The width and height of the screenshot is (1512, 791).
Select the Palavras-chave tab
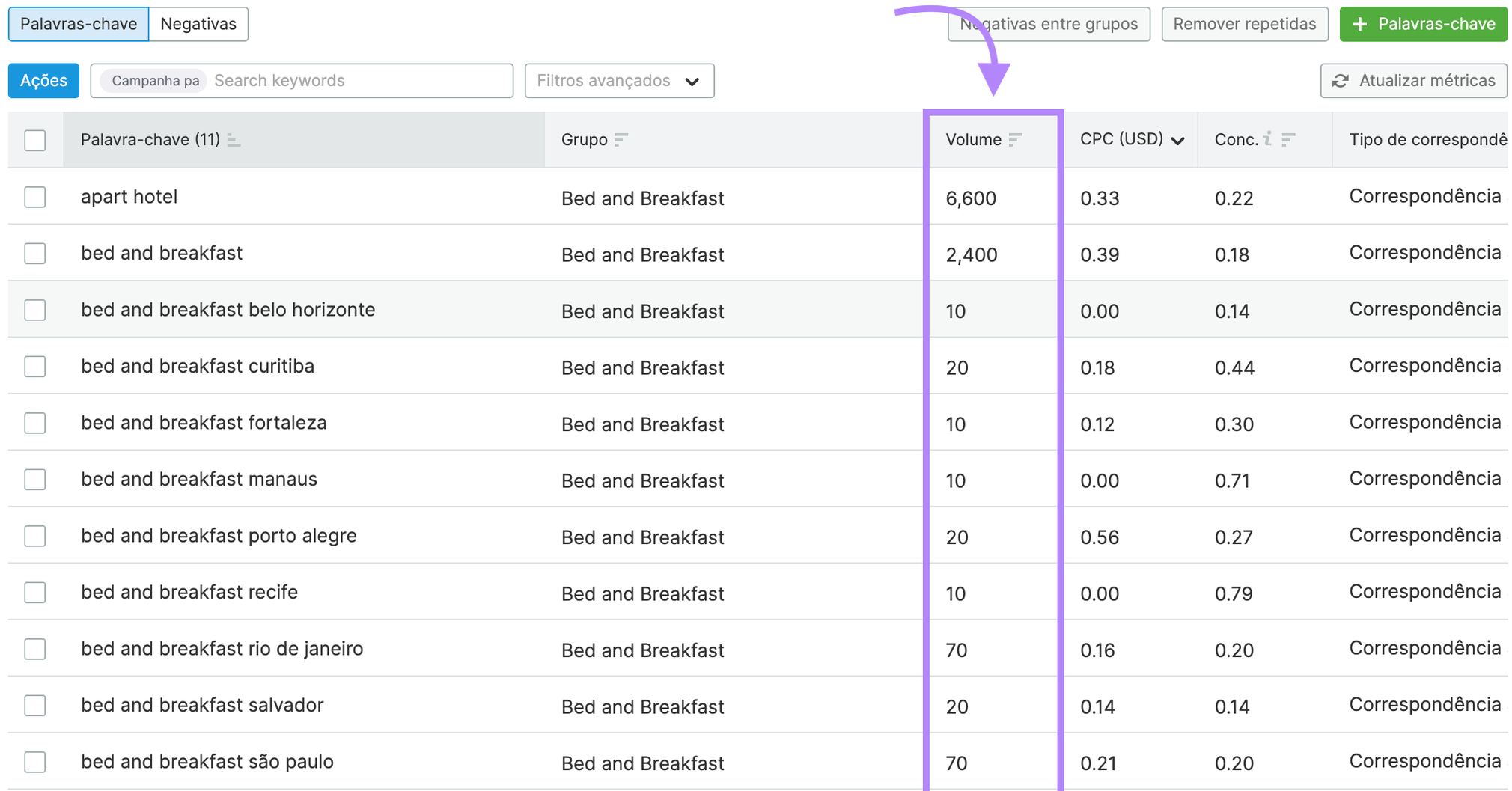coord(79,24)
